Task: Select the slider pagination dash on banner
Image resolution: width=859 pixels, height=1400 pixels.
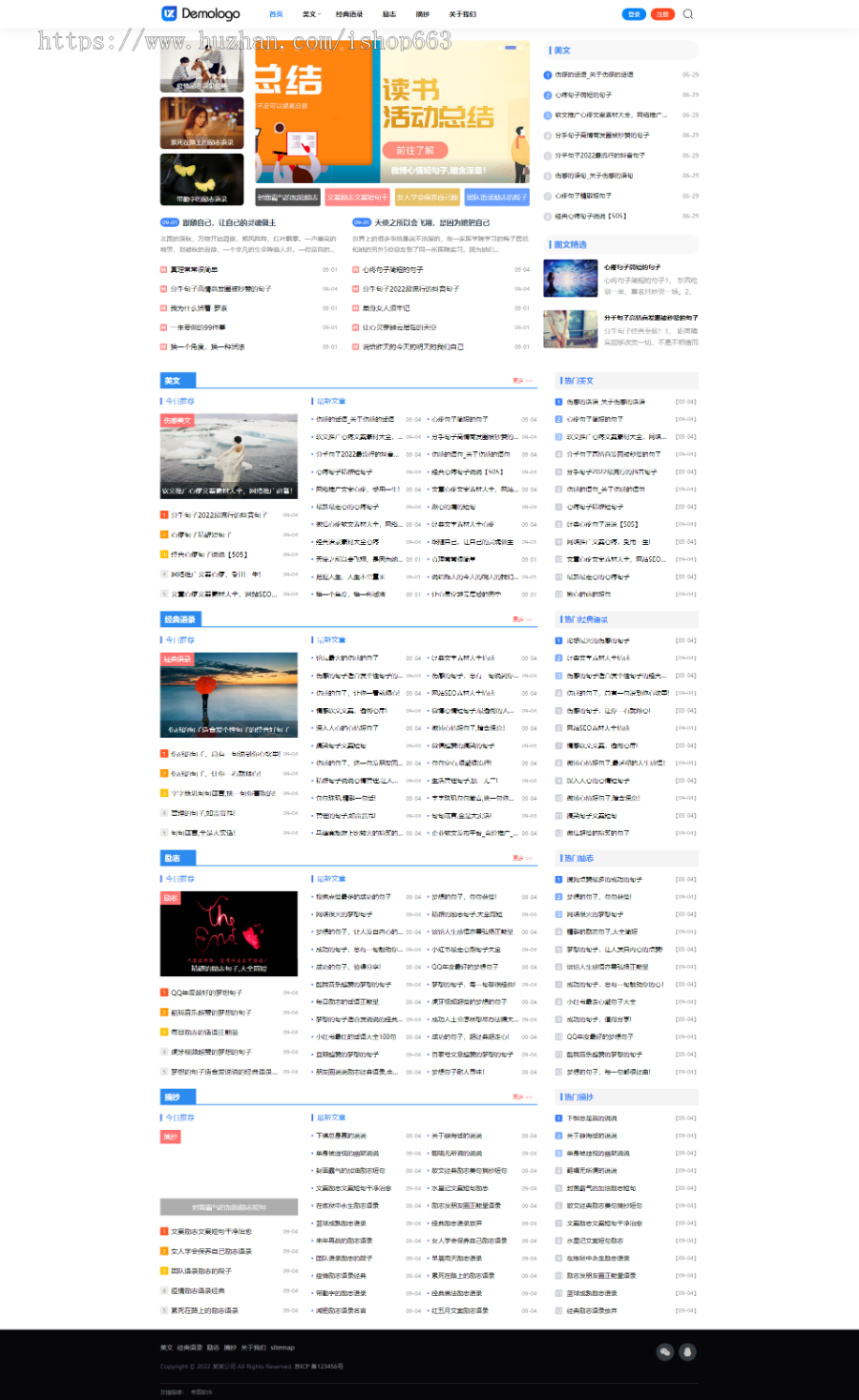Action: pyautogui.click(x=511, y=48)
